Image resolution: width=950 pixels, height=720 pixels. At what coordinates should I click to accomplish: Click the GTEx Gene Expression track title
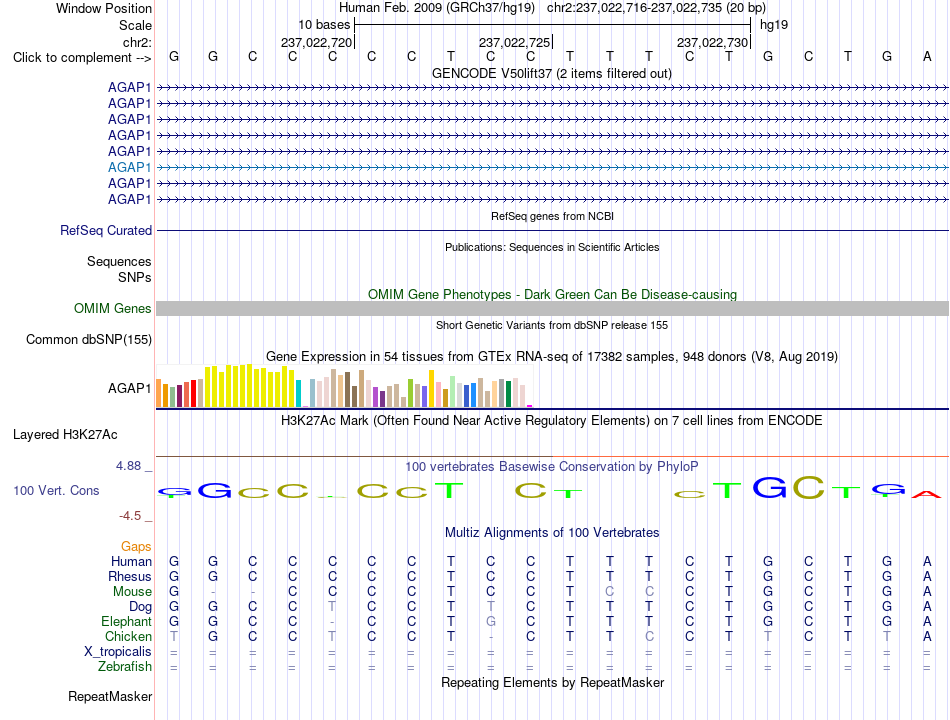coord(552,356)
